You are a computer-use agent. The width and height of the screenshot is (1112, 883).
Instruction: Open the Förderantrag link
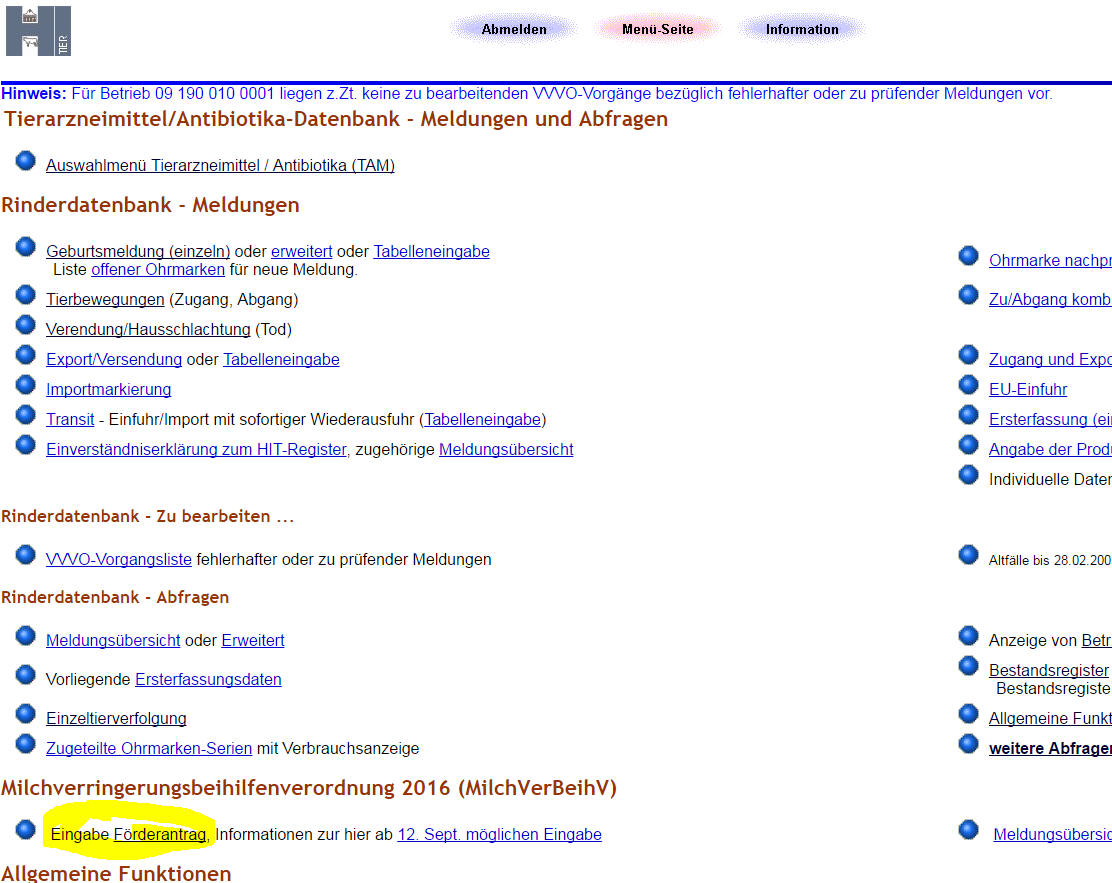(x=160, y=834)
